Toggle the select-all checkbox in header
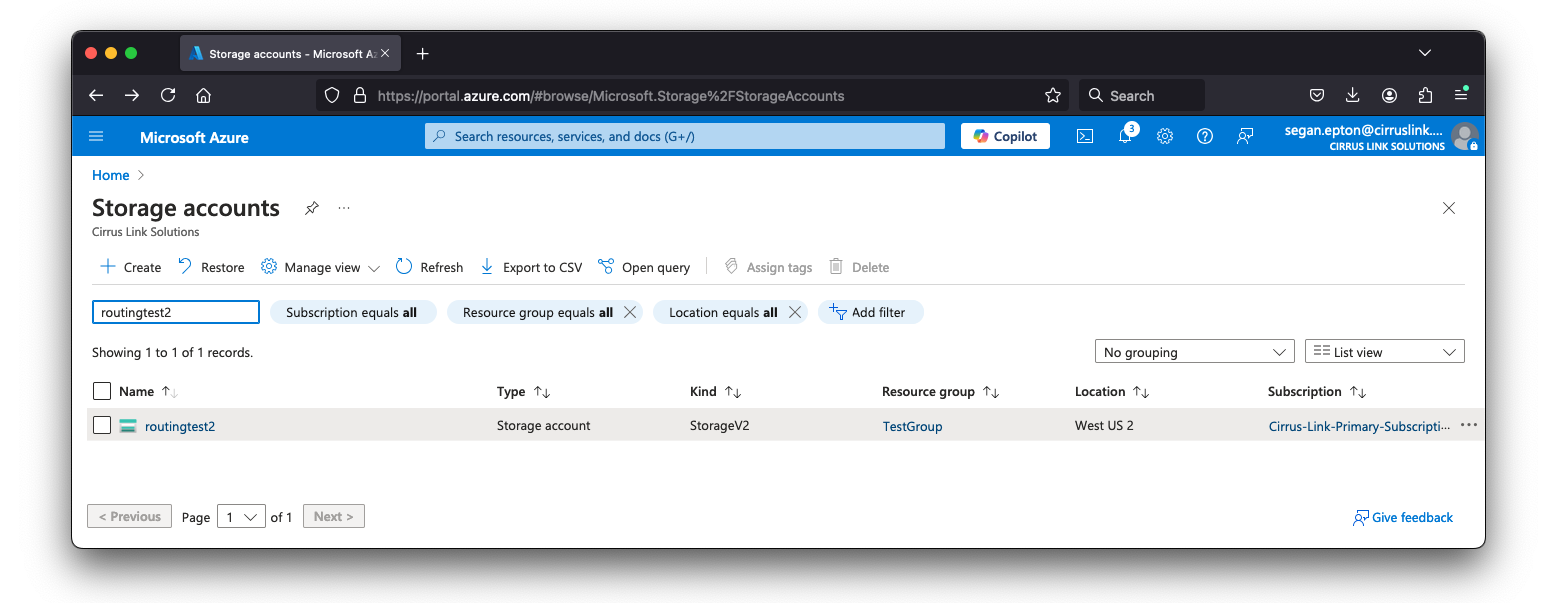 click(102, 391)
